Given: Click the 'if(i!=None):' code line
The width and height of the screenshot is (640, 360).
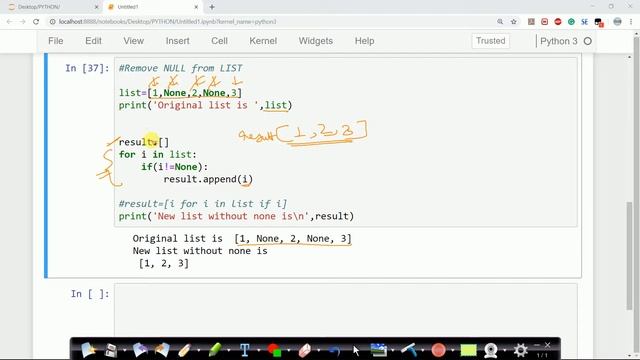Looking at the screenshot, I should (175, 167).
